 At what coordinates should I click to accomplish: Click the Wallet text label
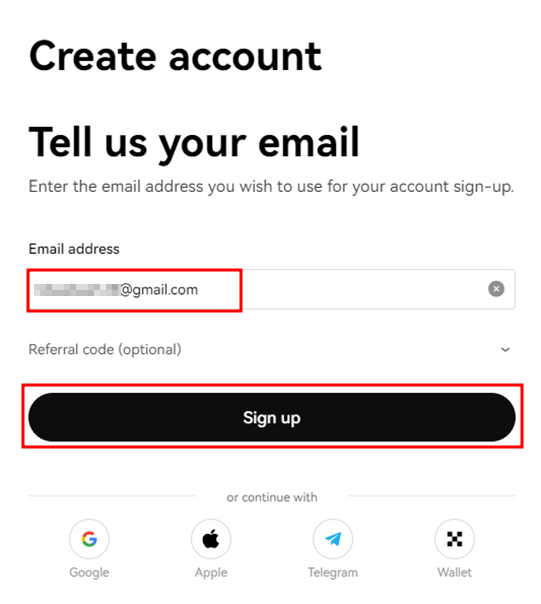pos(454,572)
